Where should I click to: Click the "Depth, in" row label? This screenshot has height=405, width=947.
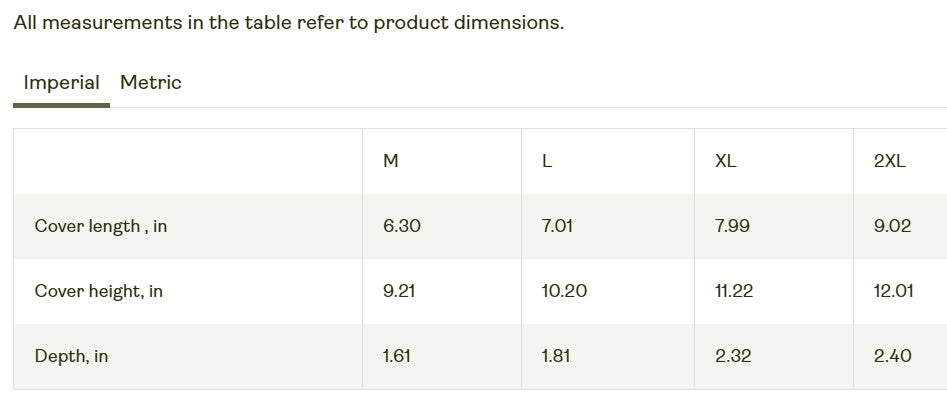tap(71, 356)
